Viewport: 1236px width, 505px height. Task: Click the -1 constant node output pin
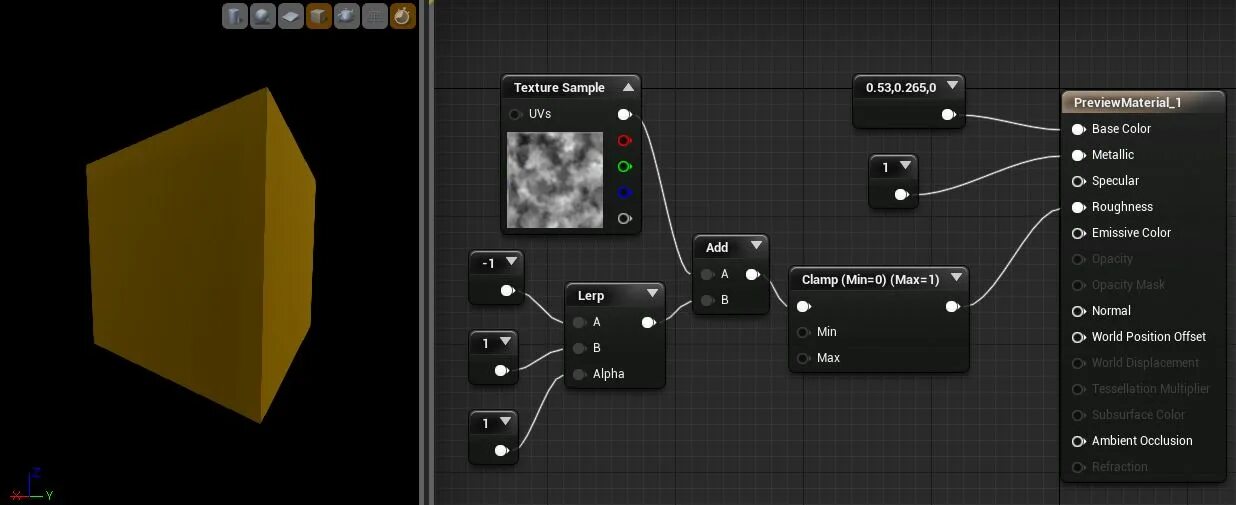(508, 291)
